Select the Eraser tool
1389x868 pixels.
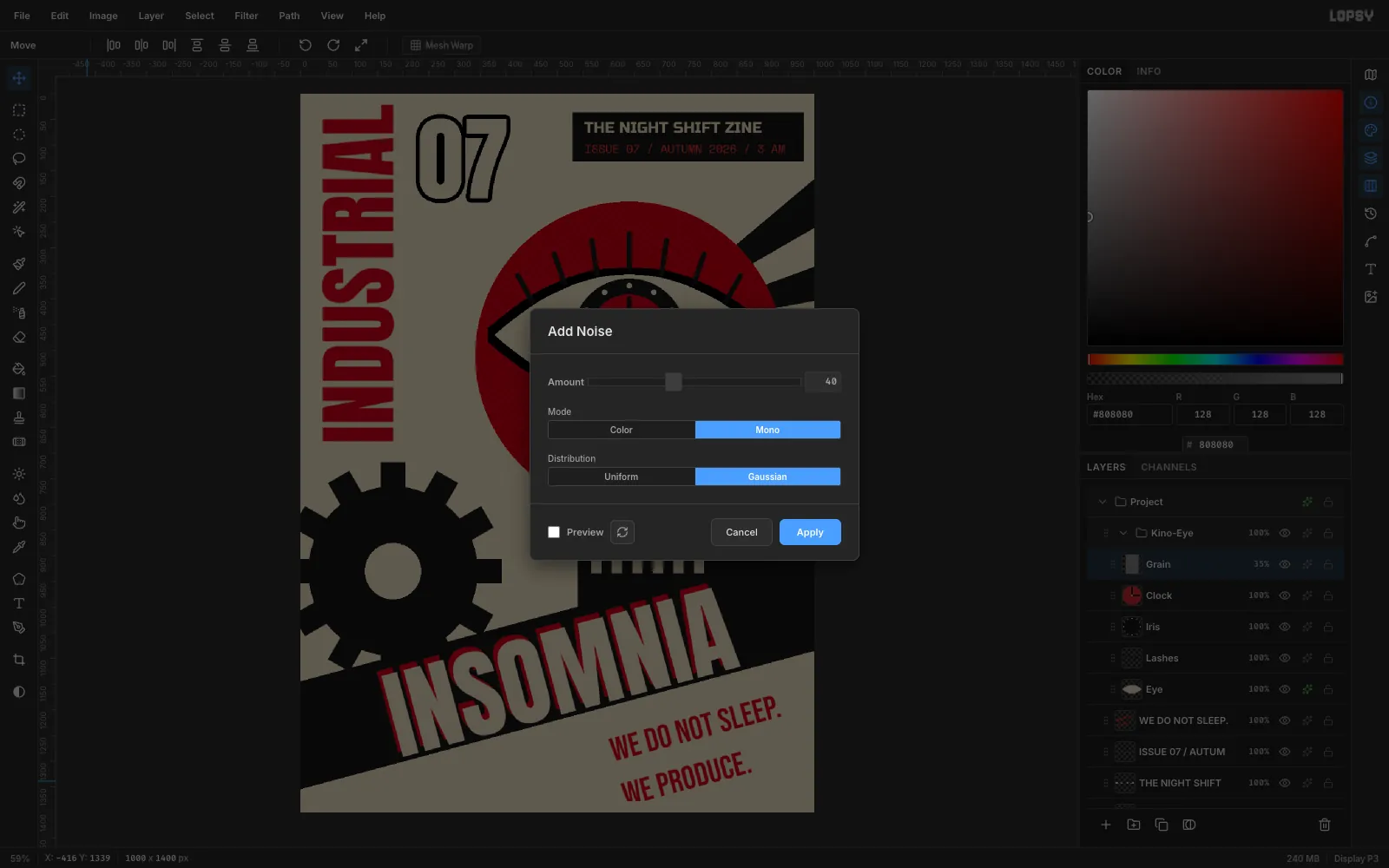19,337
